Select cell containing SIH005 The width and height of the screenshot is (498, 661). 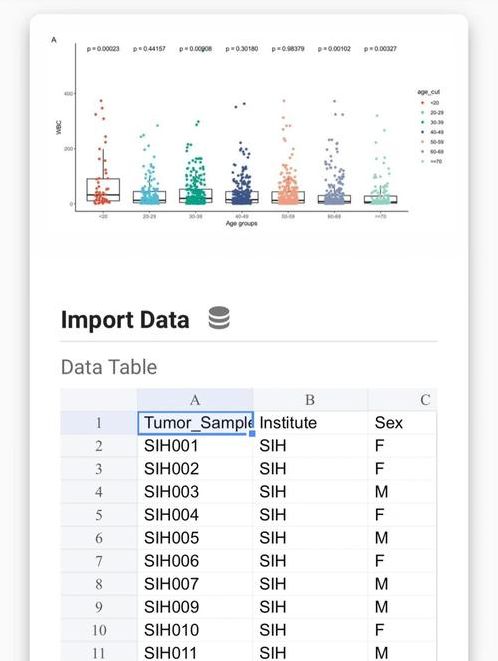coord(195,538)
